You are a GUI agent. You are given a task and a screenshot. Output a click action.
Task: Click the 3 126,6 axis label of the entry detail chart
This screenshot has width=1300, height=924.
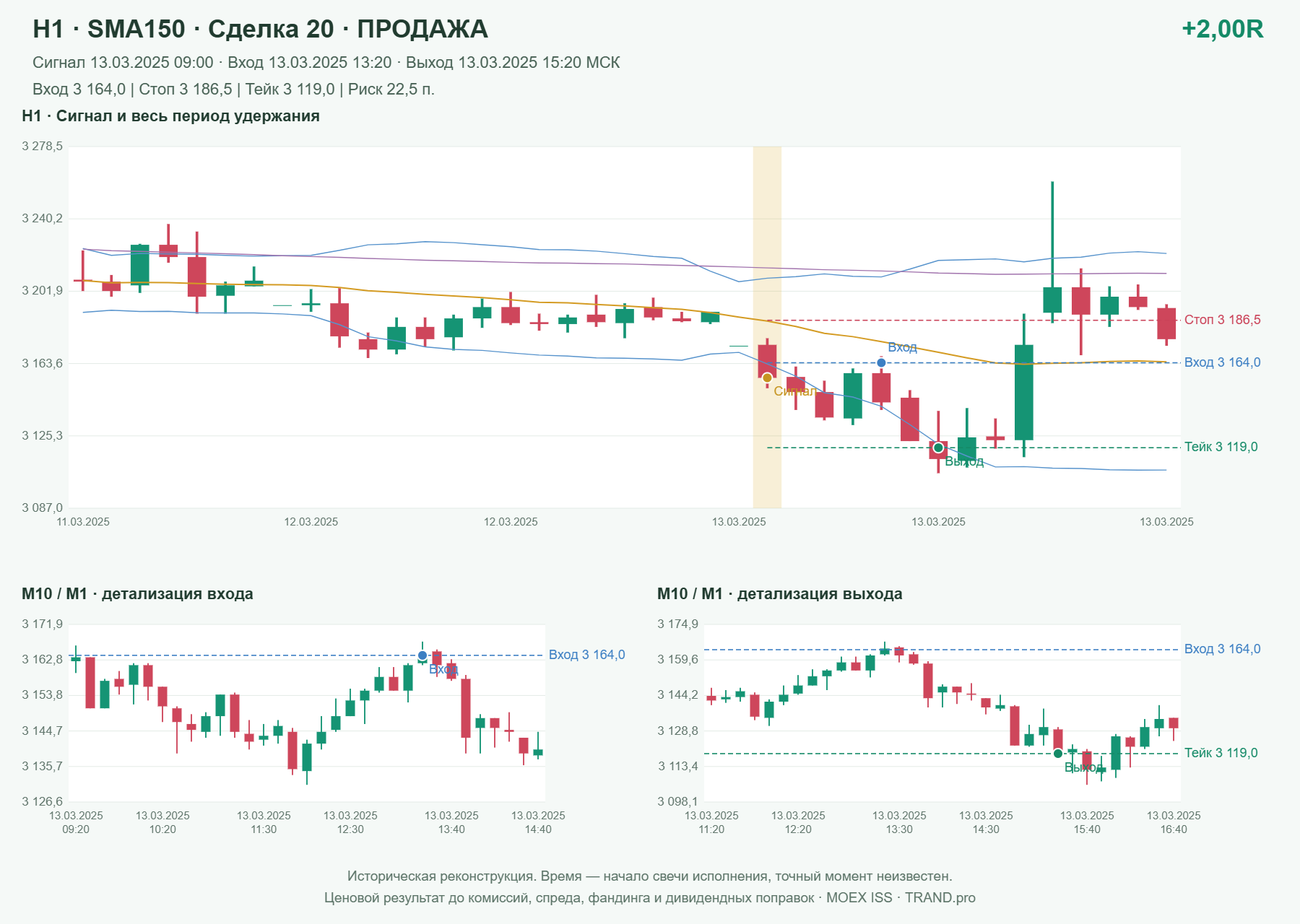tap(43, 801)
